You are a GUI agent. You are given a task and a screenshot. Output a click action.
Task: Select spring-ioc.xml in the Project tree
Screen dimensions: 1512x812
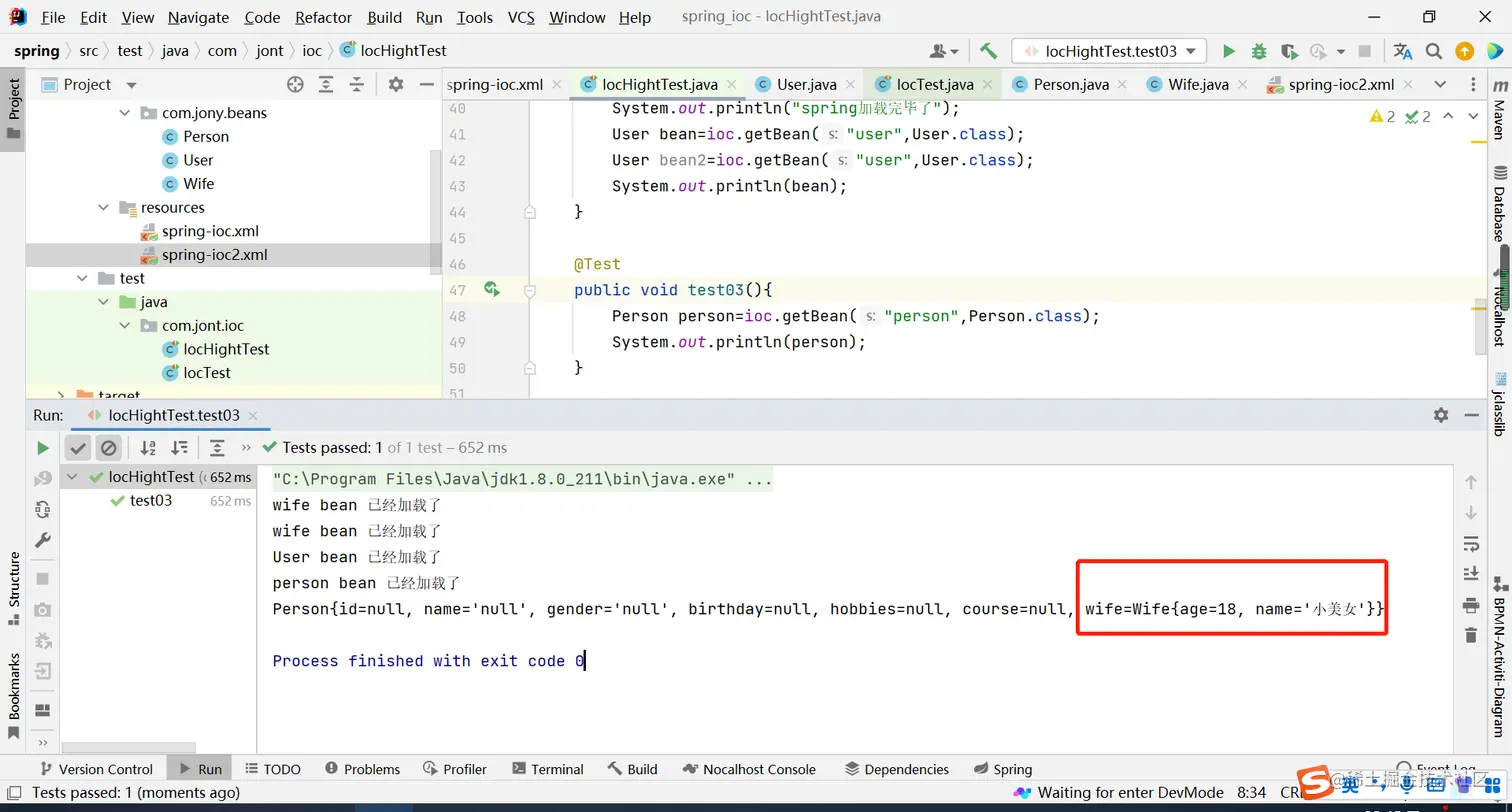pyautogui.click(x=210, y=231)
